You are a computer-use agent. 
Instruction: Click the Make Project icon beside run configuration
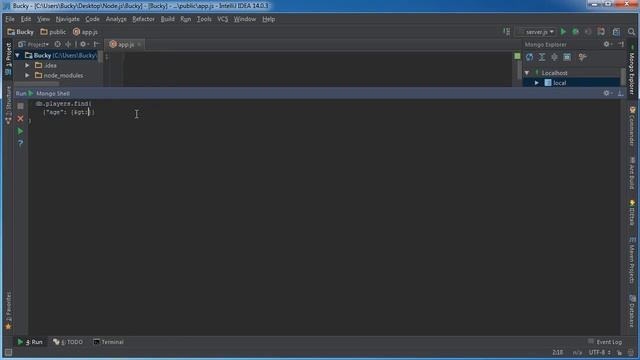click(507, 31)
